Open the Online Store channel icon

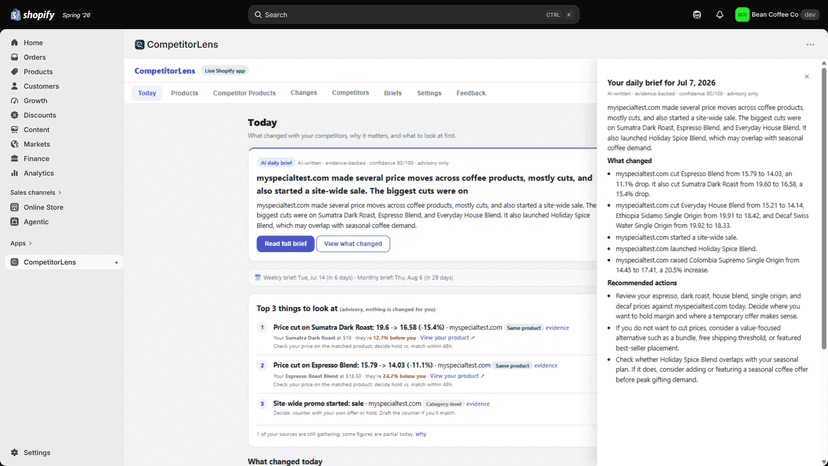[x=14, y=207]
